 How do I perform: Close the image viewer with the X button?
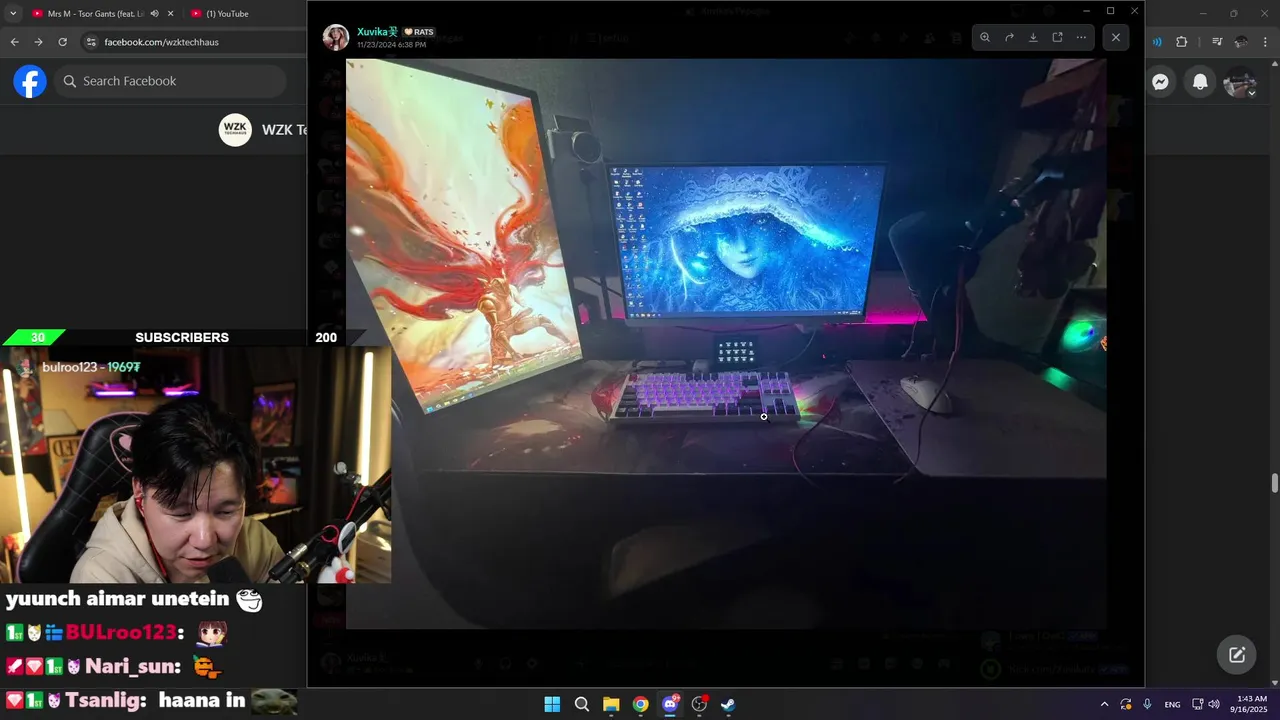pyautogui.click(x=1116, y=37)
